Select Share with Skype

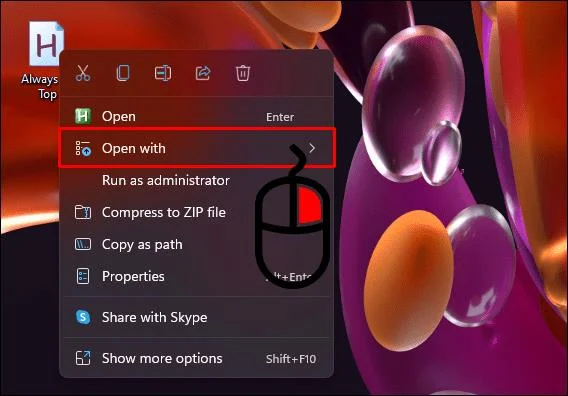pos(196,317)
